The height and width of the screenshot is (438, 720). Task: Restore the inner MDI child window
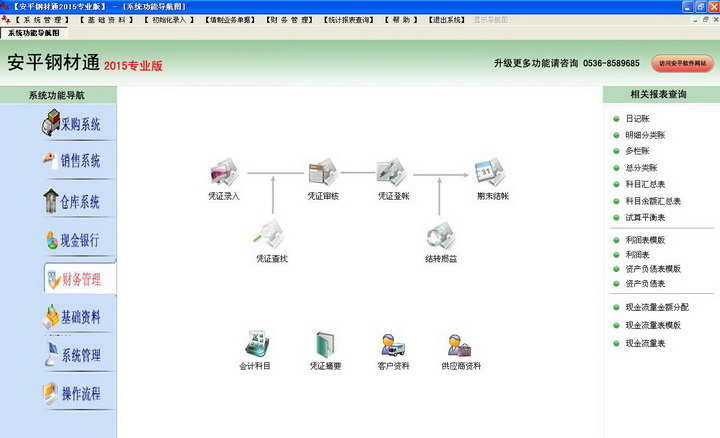706,20
